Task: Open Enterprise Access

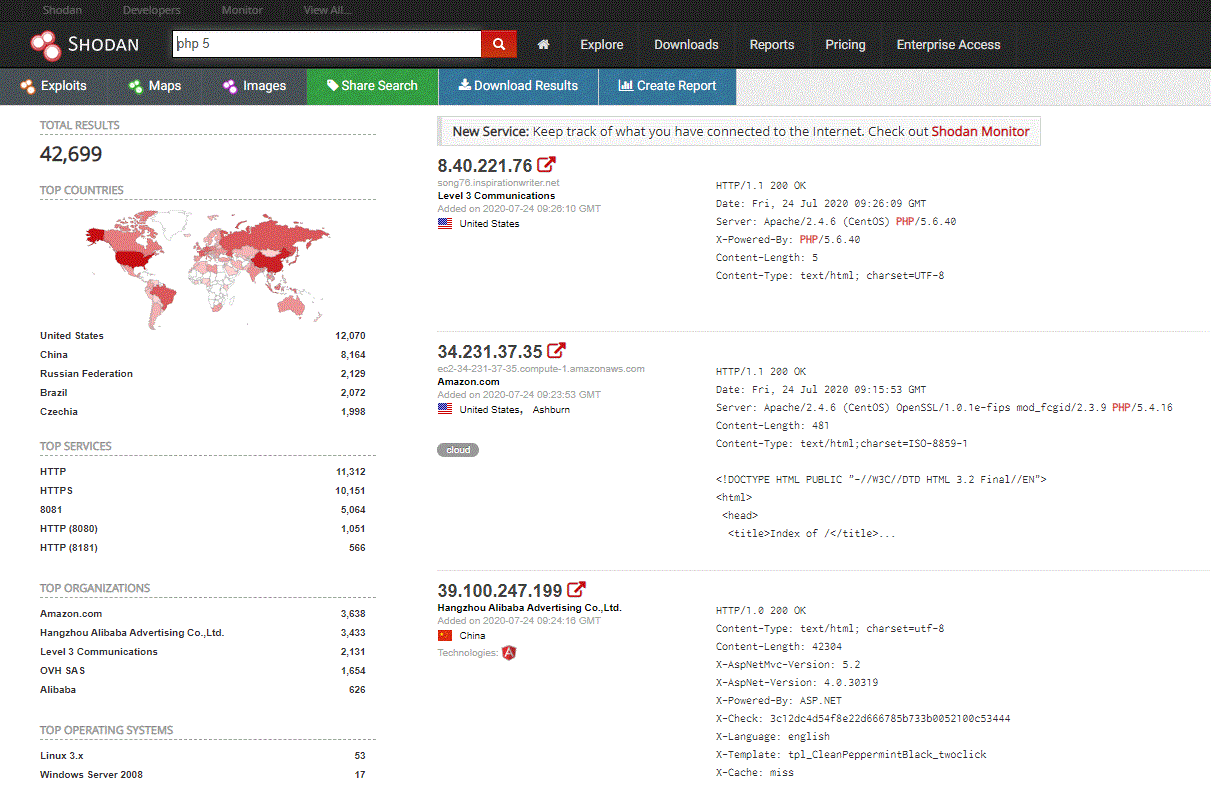Action: pos(948,44)
